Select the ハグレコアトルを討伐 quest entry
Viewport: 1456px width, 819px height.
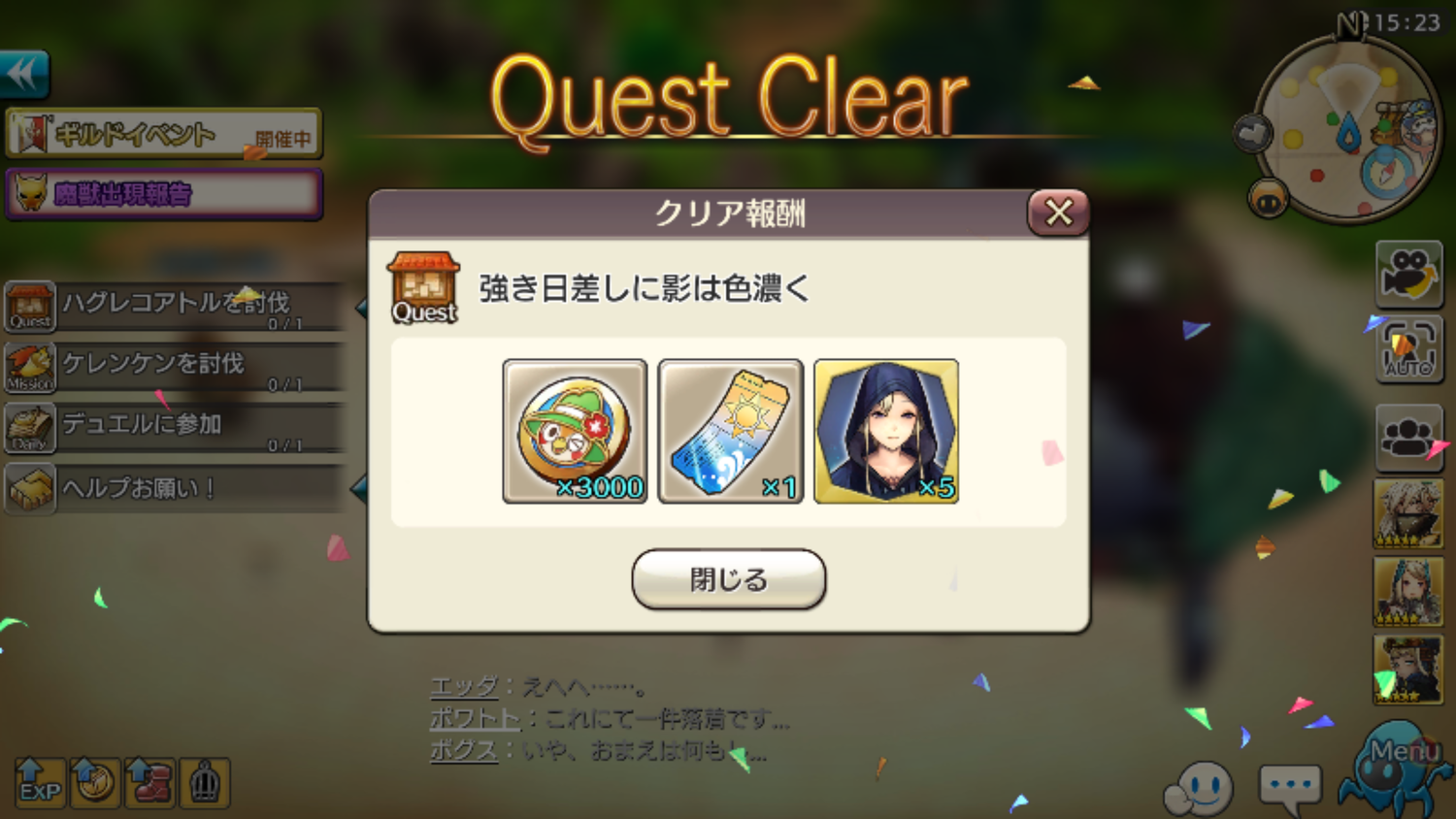pyautogui.click(x=177, y=307)
